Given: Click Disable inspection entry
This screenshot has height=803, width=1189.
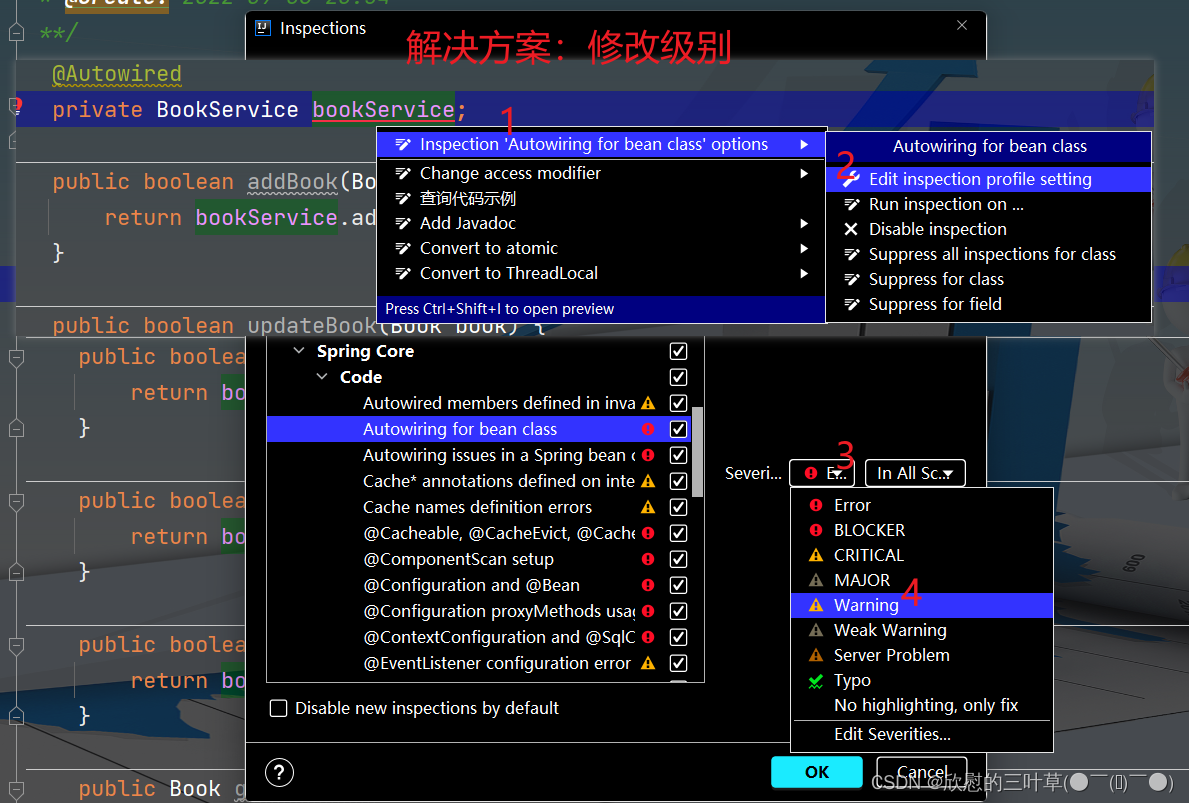Looking at the screenshot, I should [x=989, y=230].
